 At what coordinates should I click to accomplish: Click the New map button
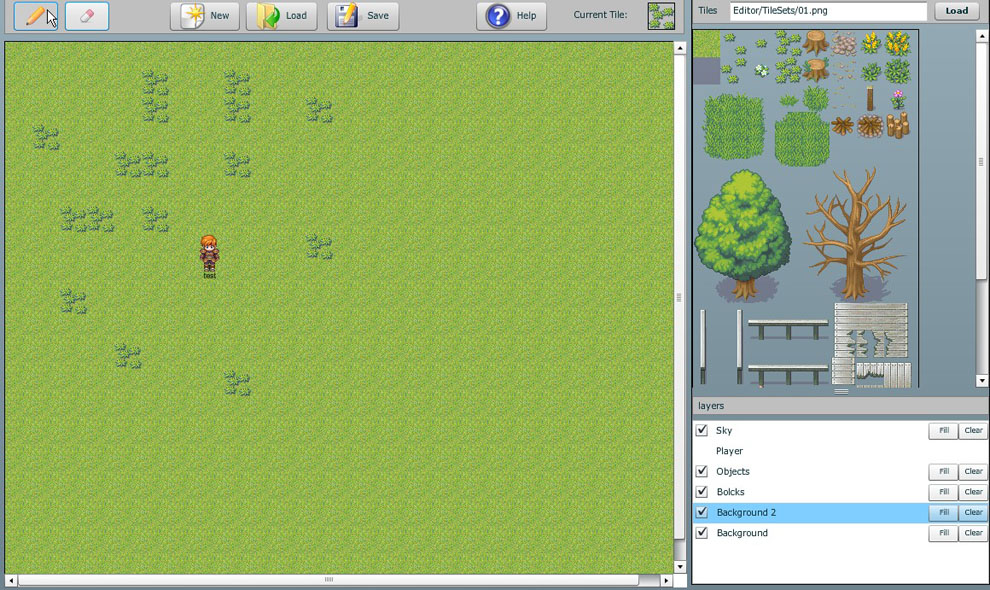point(205,16)
